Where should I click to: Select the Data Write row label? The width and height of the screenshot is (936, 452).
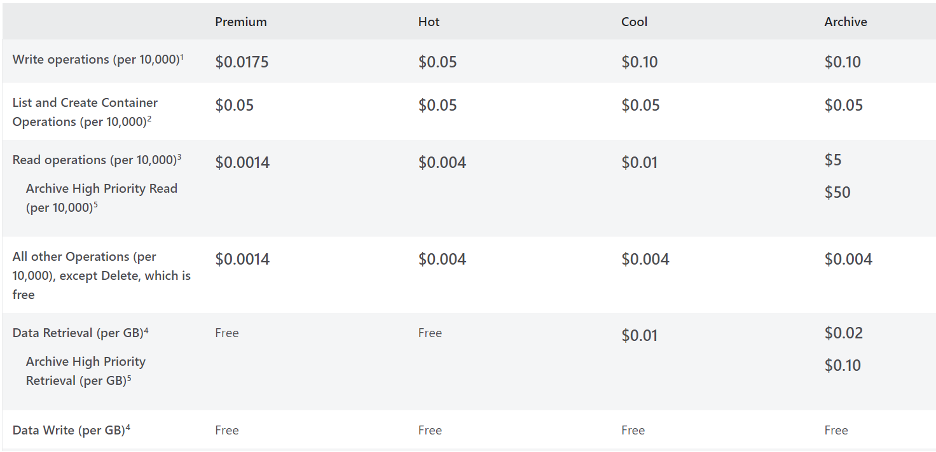(67, 430)
